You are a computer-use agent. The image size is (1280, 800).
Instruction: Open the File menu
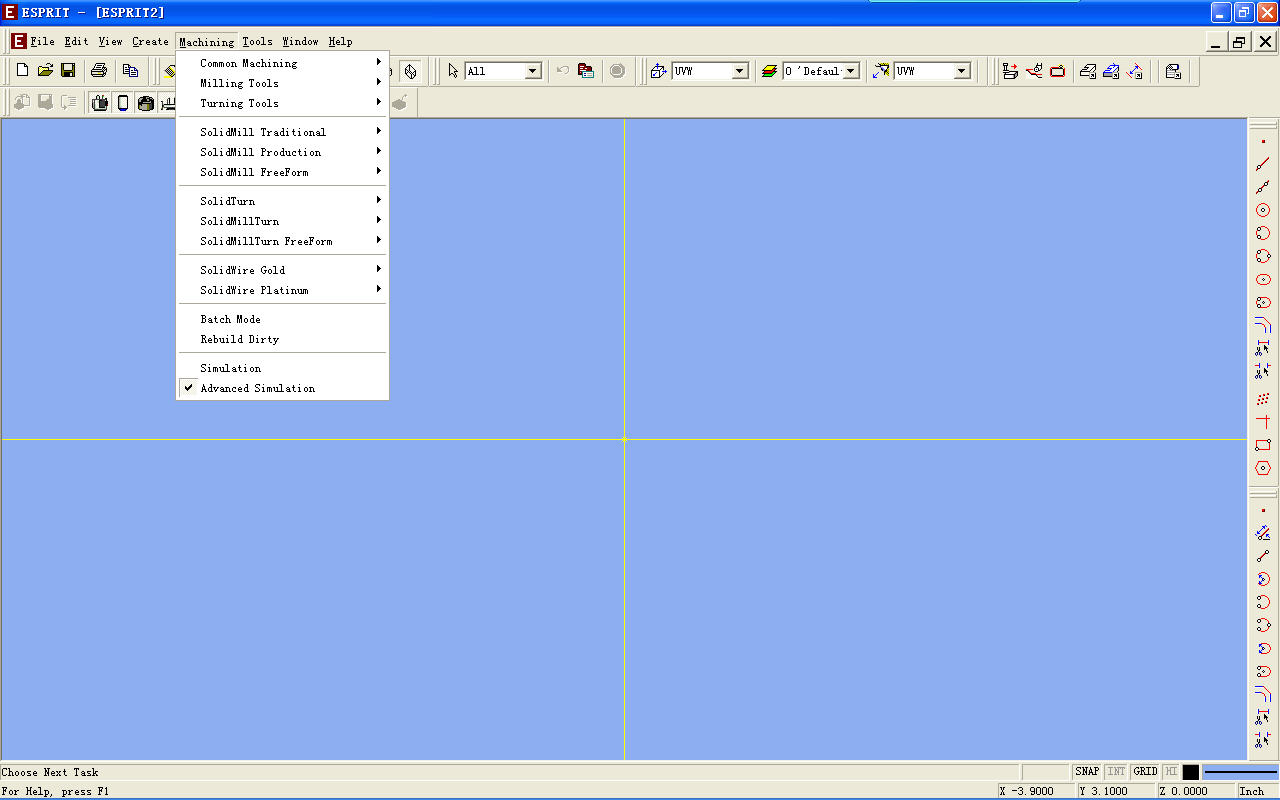pos(43,42)
